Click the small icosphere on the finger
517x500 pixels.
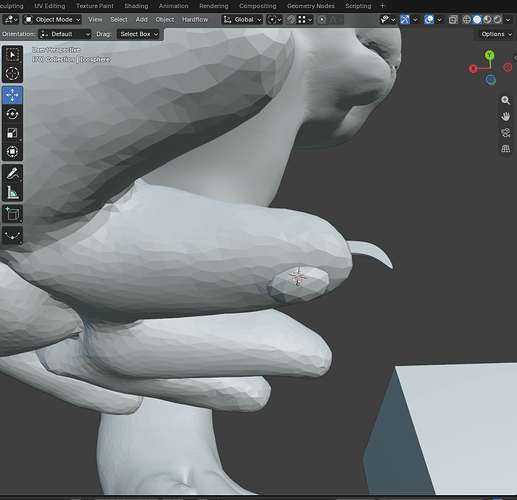tap(299, 284)
